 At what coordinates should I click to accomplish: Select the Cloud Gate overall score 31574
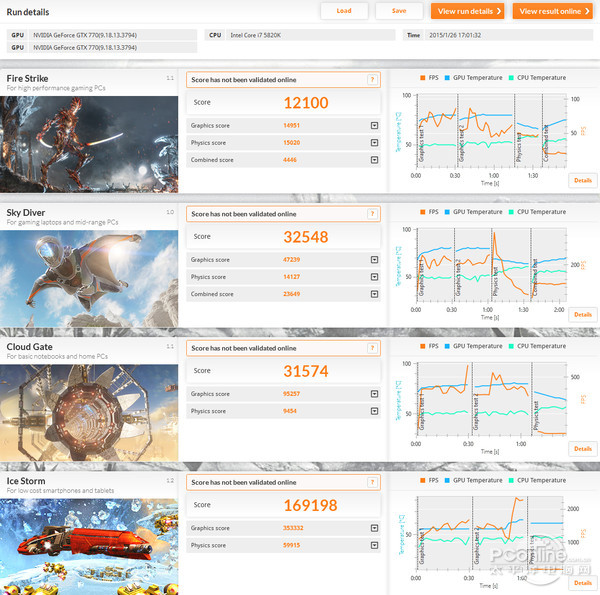[x=306, y=372]
